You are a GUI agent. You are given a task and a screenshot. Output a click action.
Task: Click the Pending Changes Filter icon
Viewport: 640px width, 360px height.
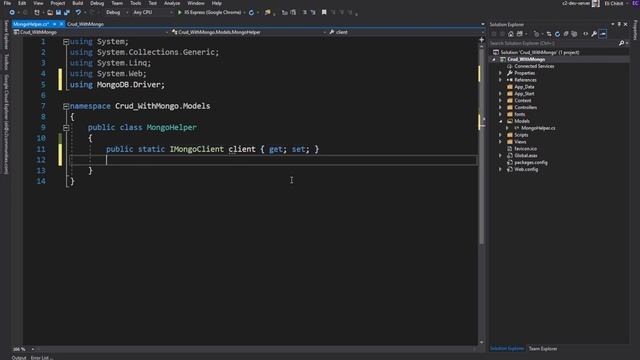click(536, 34)
